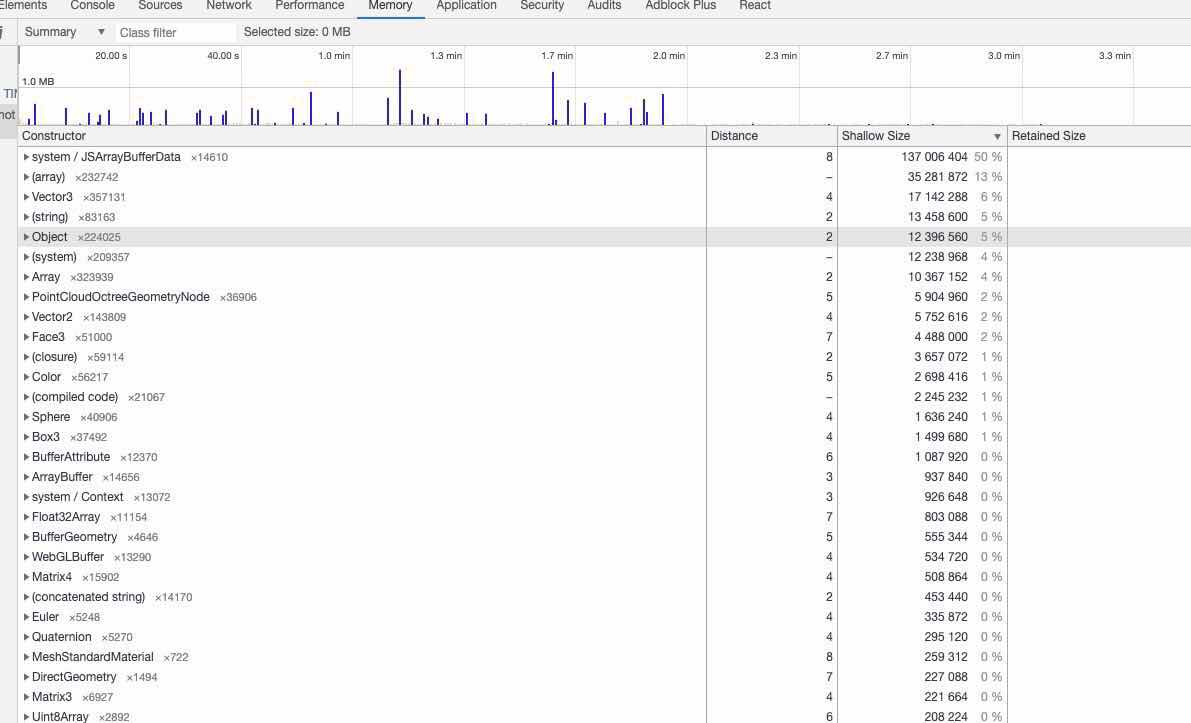Select the Quaternion row

[x=605, y=637]
